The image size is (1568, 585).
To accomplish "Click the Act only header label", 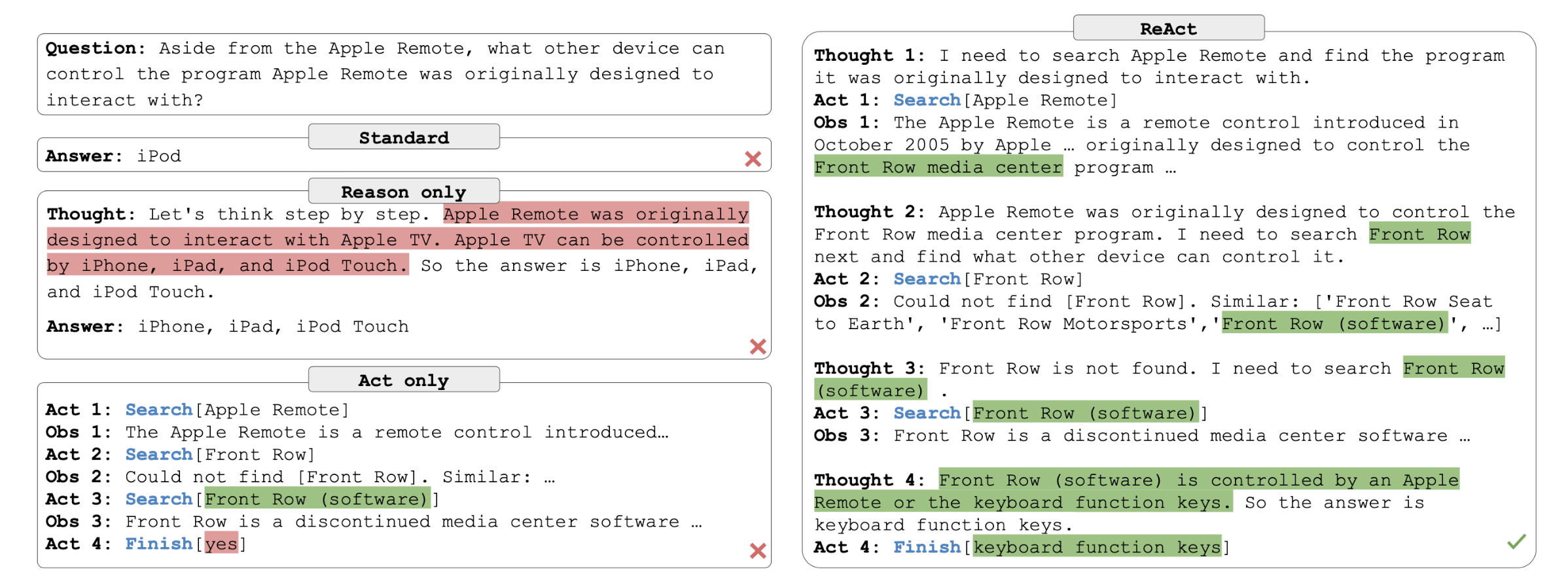I will (404, 380).
